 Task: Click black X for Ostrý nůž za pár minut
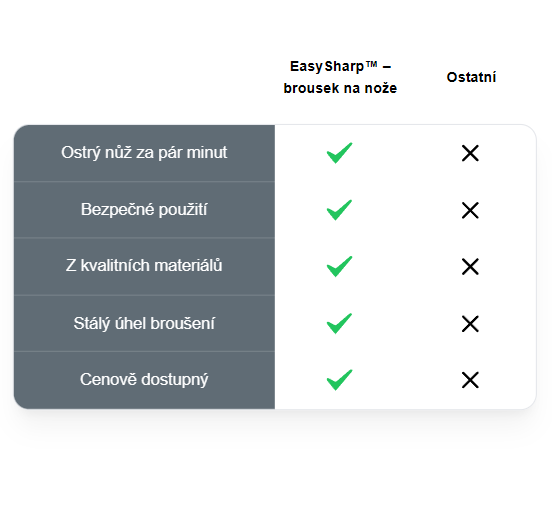click(470, 153)
